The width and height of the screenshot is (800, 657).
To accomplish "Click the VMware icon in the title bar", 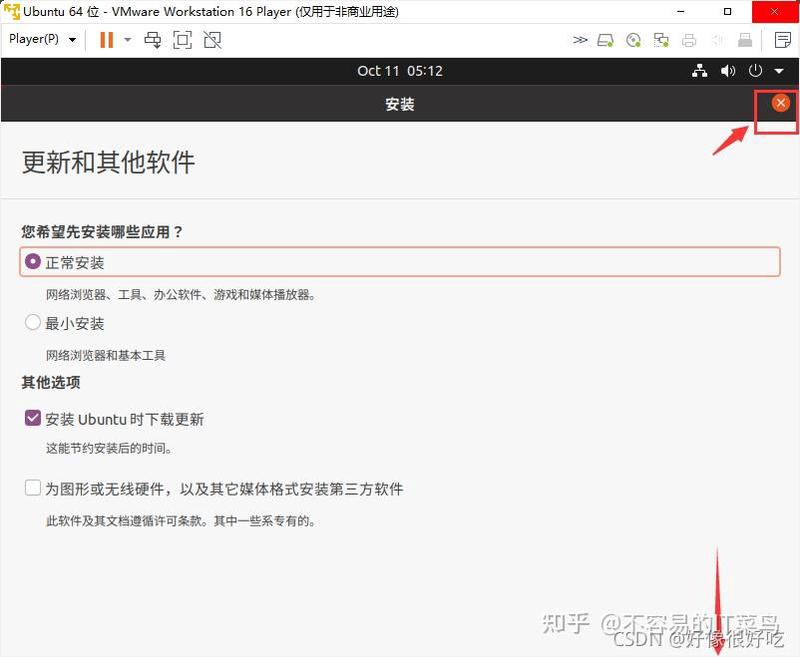I will (12, 11).
